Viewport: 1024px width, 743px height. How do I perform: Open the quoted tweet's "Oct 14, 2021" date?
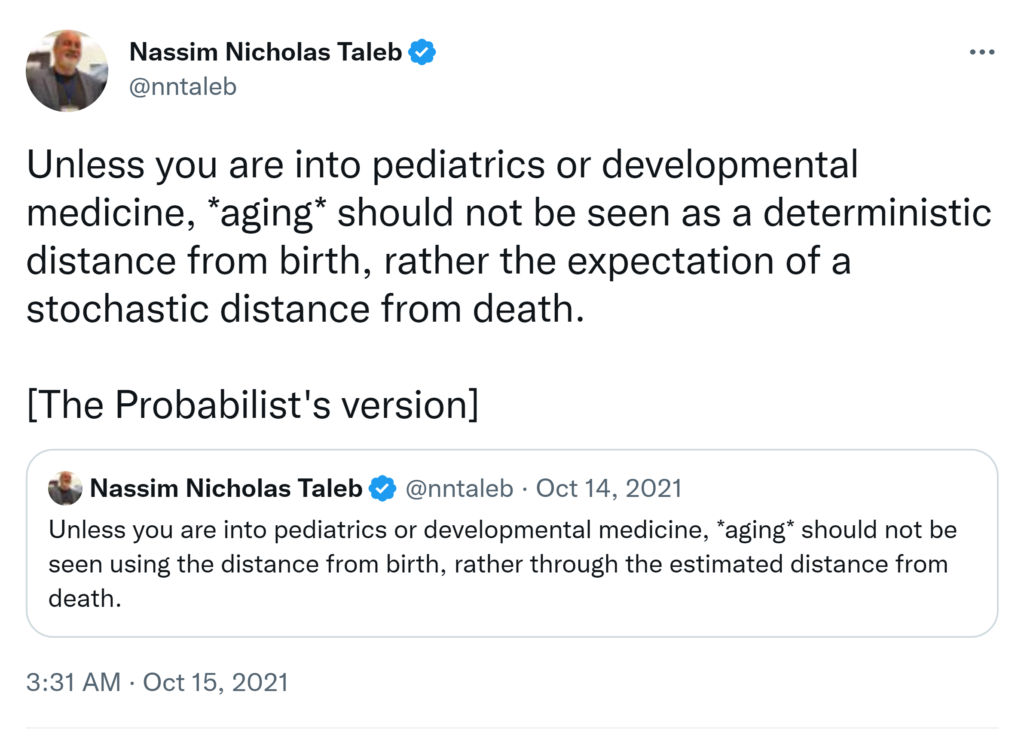point(609,488)
